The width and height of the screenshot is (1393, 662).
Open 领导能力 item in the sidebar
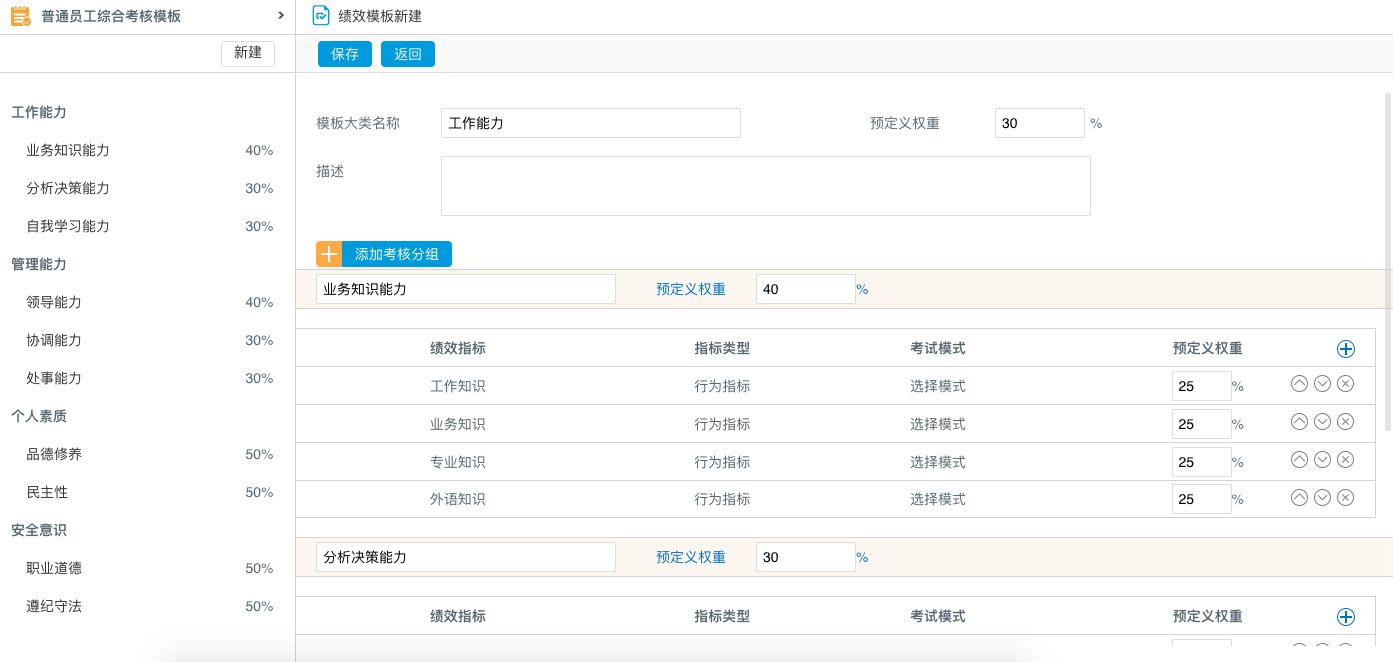coord(54,302)
